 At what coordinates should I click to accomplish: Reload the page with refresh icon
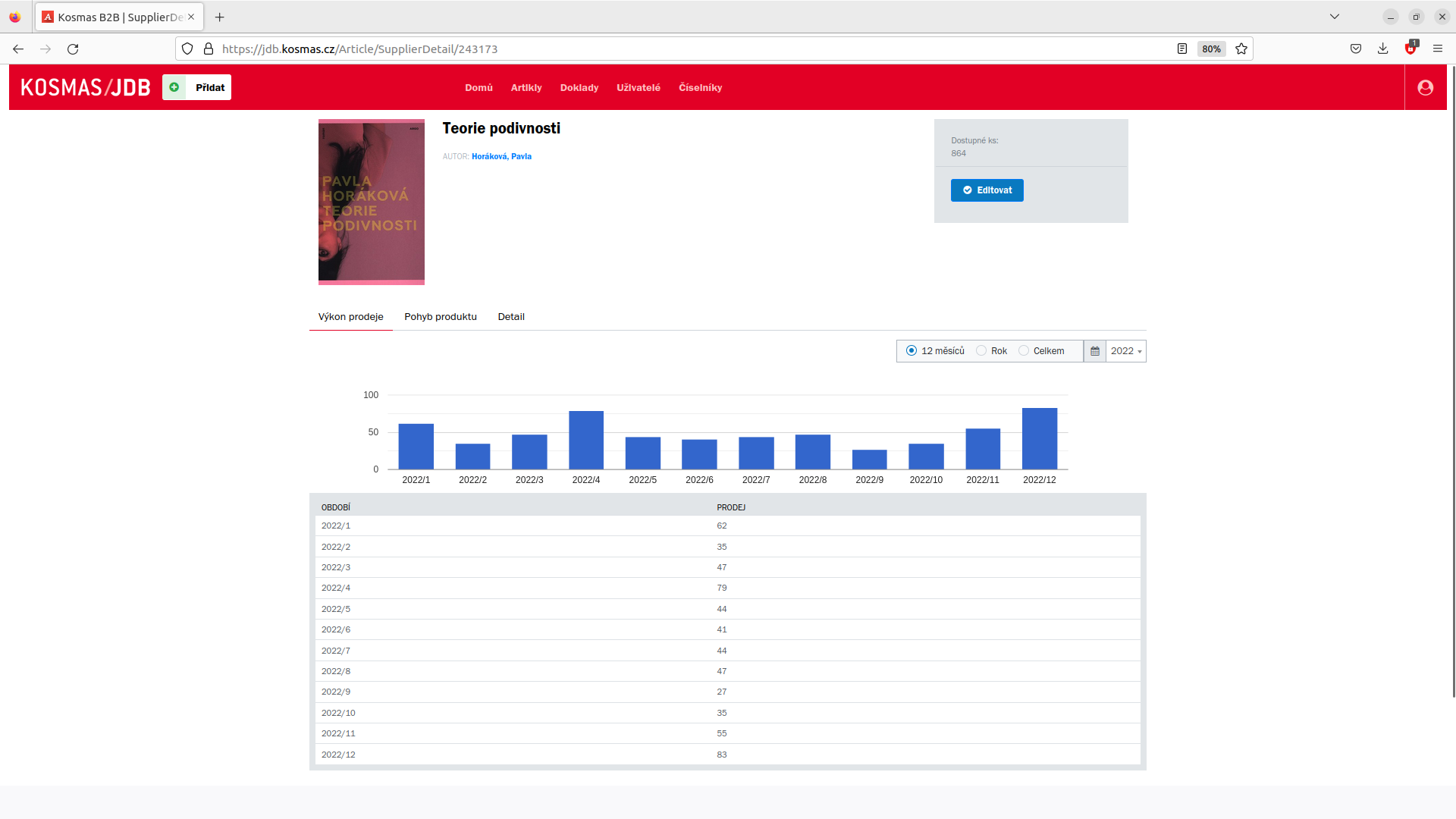click(x=73, y=49)
